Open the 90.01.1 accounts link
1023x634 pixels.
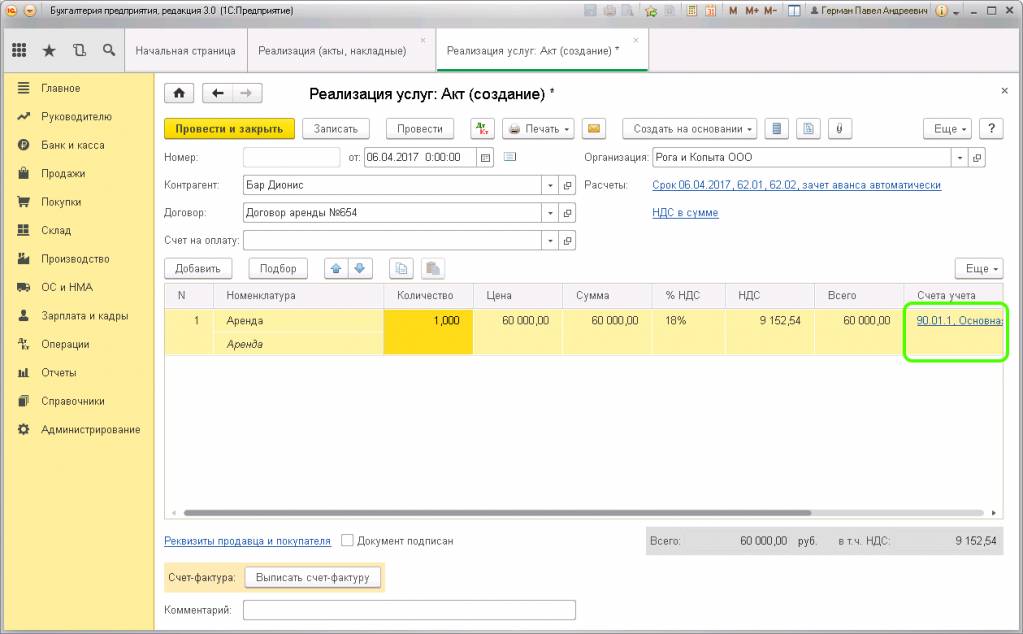pos(959,320)
